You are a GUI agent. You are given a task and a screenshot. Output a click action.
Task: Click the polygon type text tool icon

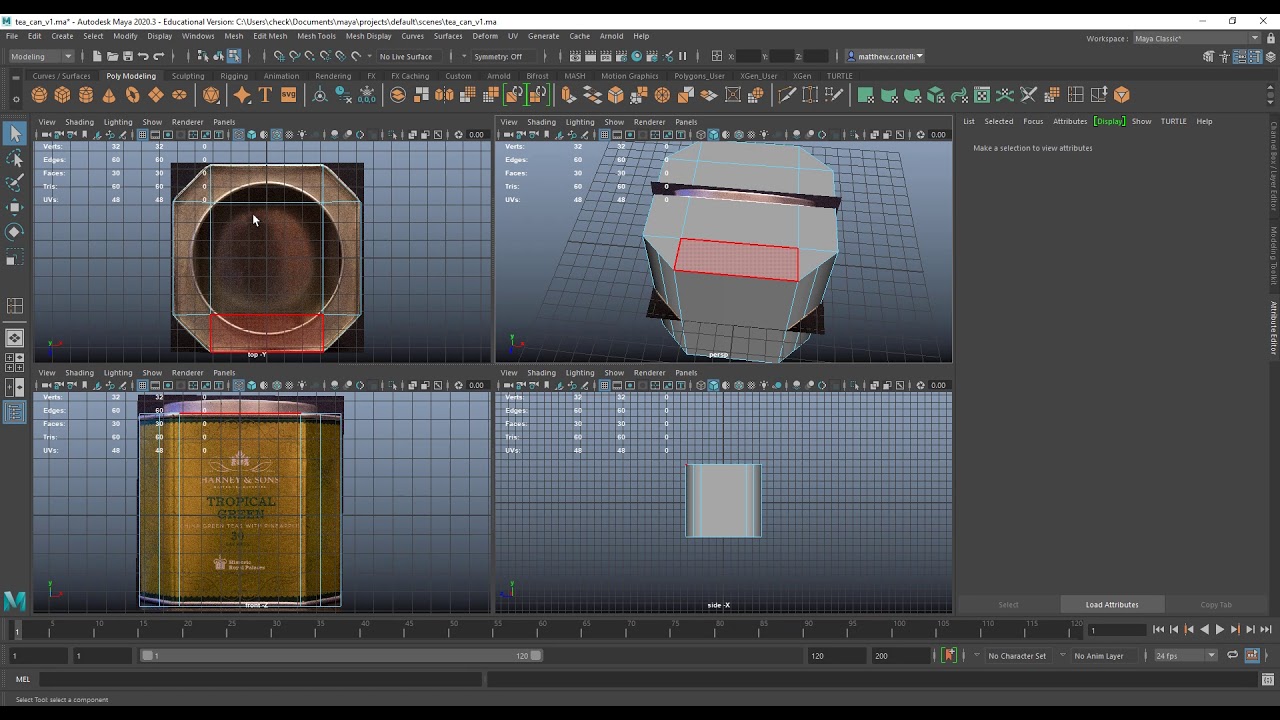(265, 95)
